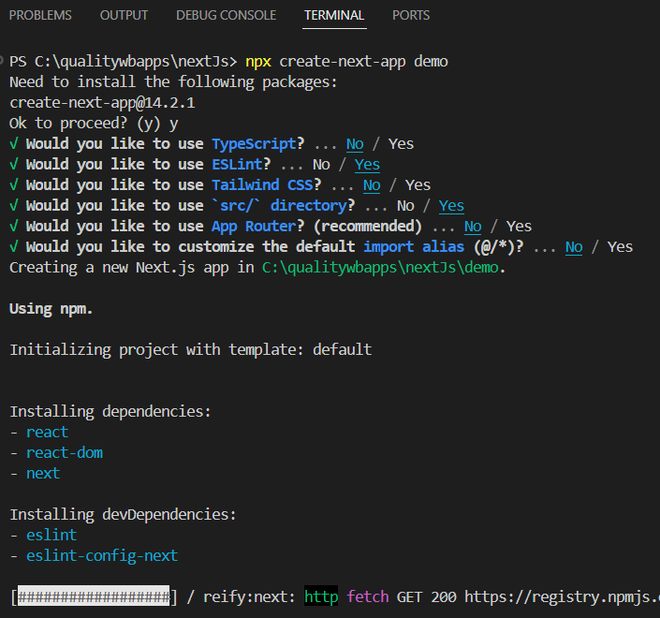The height and width of the screenshot is (618, 660).
Task: Click the react-dom dependency entry
Action: coord(64,453)
